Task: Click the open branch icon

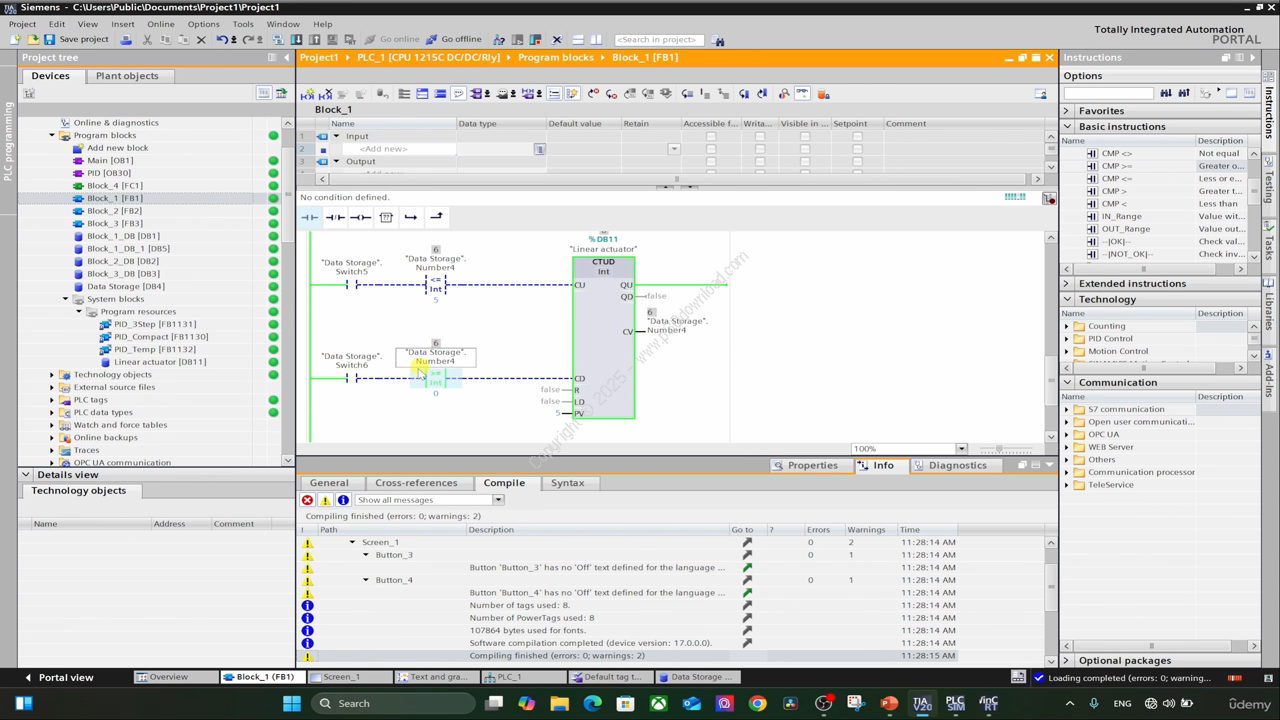Action: click(x=411, y=217)
